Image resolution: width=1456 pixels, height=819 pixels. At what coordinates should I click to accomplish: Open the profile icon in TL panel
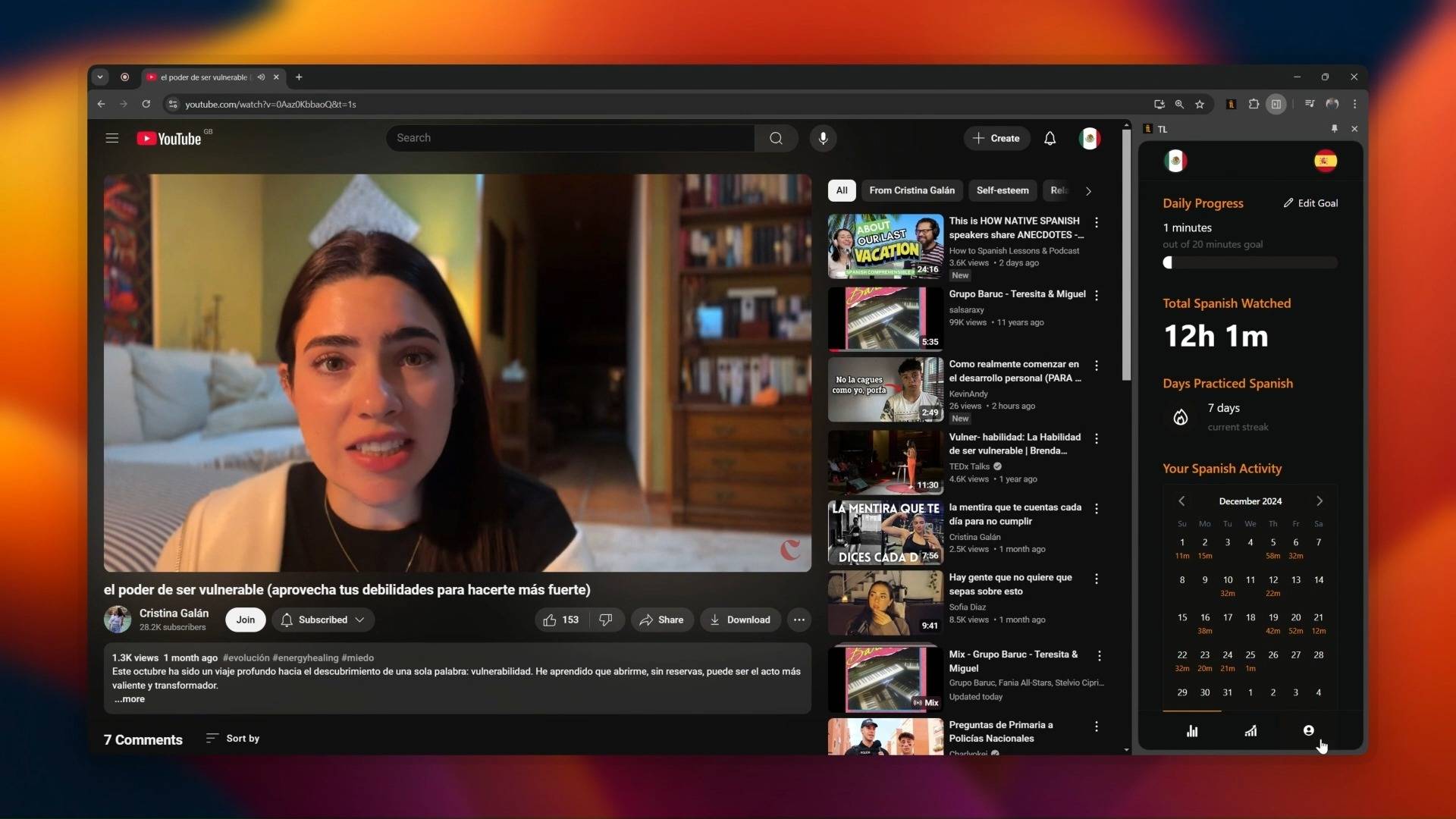tap(1308, 730)
